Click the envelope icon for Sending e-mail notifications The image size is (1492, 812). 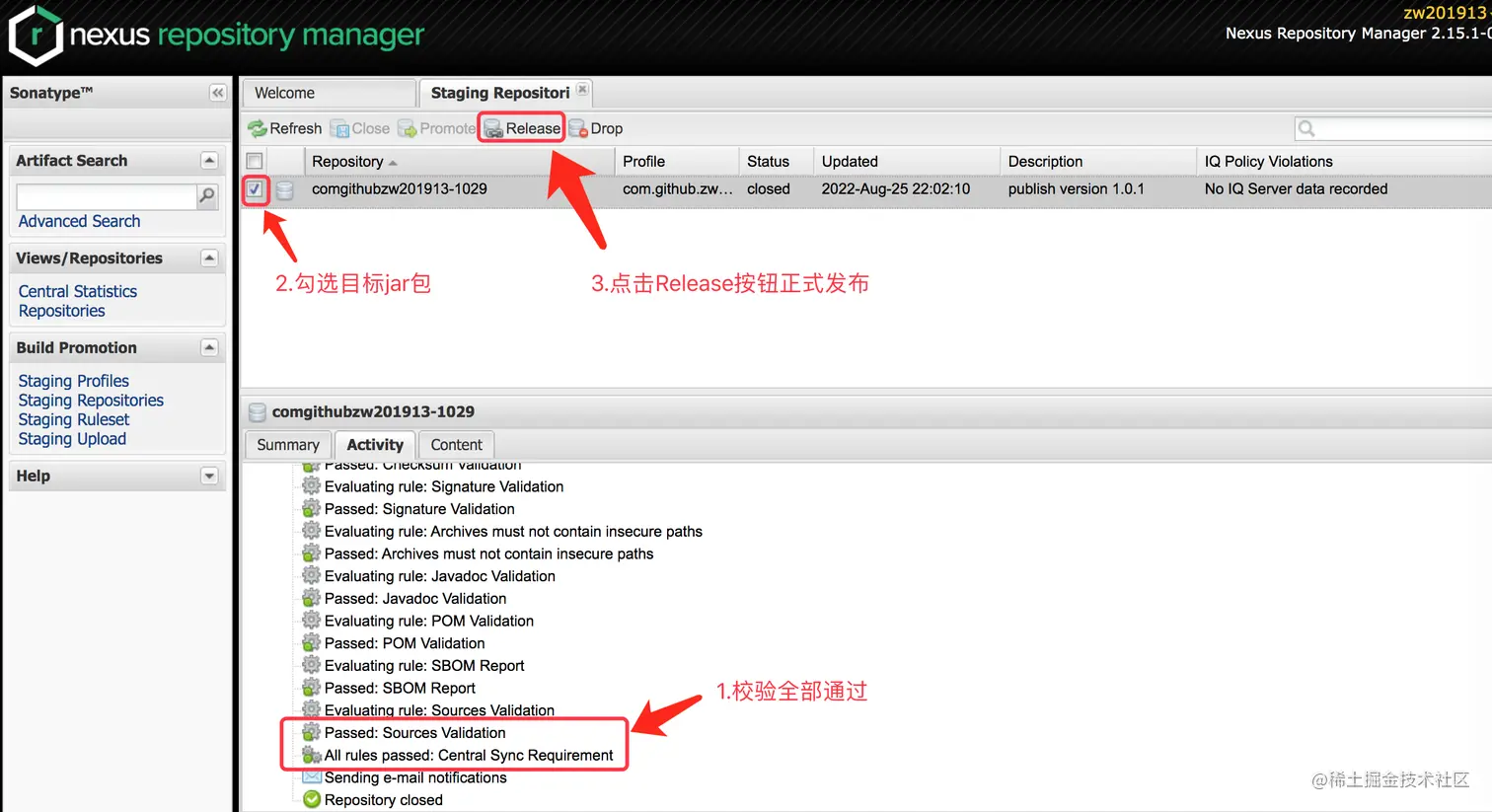coord(312,777)
